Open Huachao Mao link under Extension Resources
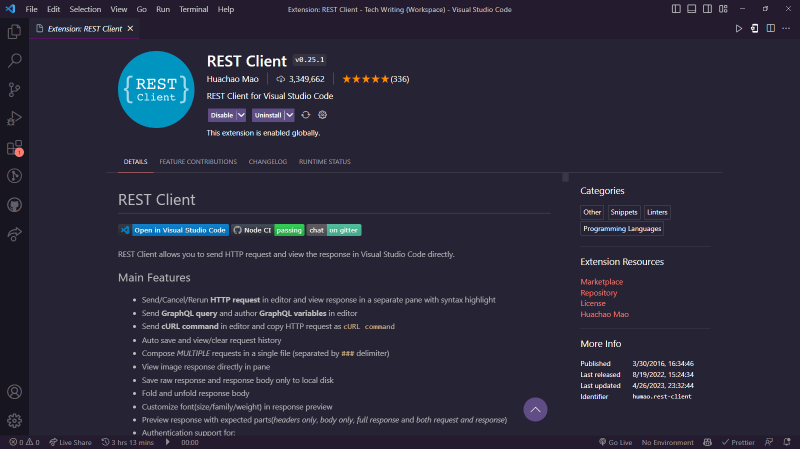 coord(605,314)
